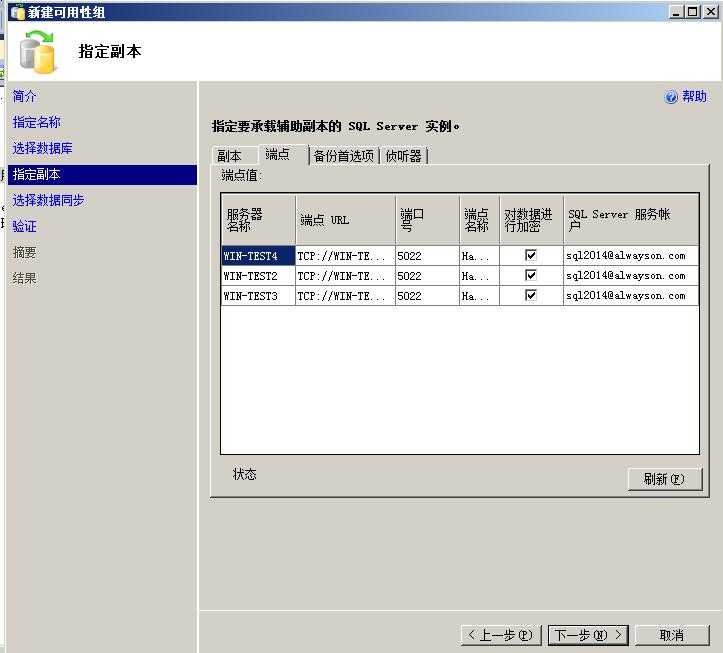Screen dimensions: 723x653
Task: Click the endpoint URL cell for WIN-TEST3
Action: 345,296
